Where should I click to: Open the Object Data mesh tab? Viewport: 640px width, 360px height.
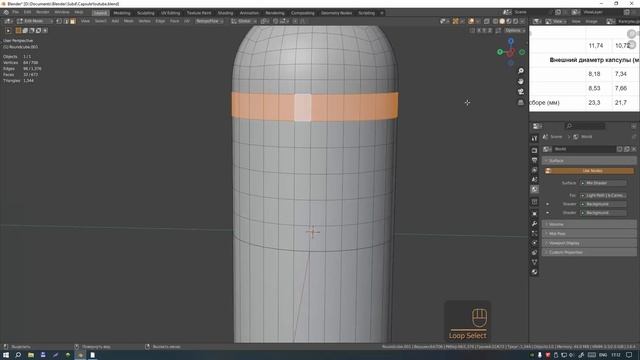pyautogui.click(x=534, y=262)
